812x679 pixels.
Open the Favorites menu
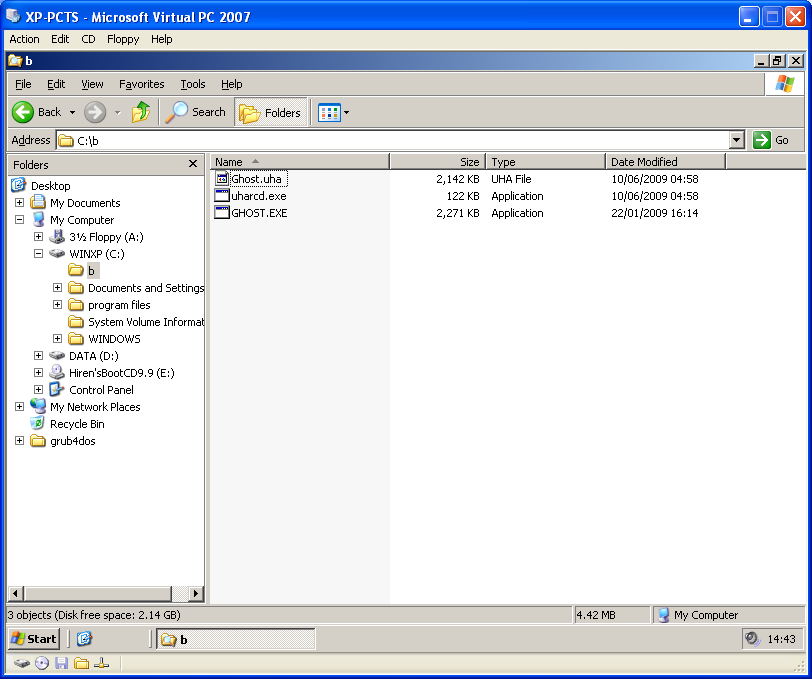click(x=141, y=84)
